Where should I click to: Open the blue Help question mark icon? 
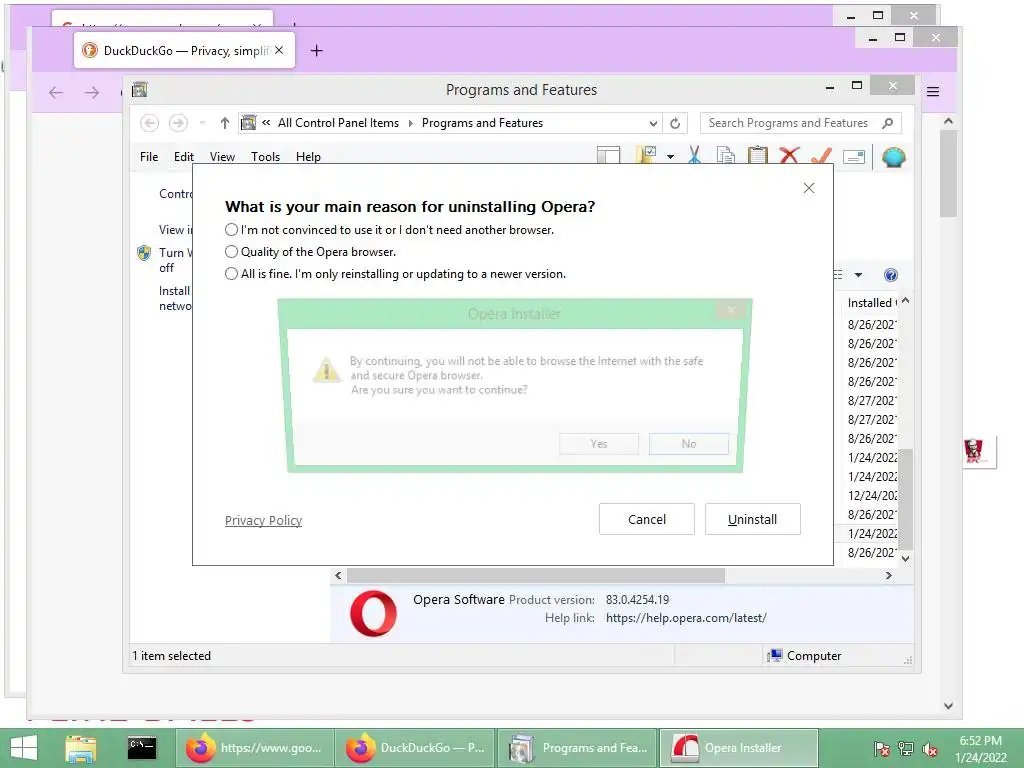click(890, 275)
